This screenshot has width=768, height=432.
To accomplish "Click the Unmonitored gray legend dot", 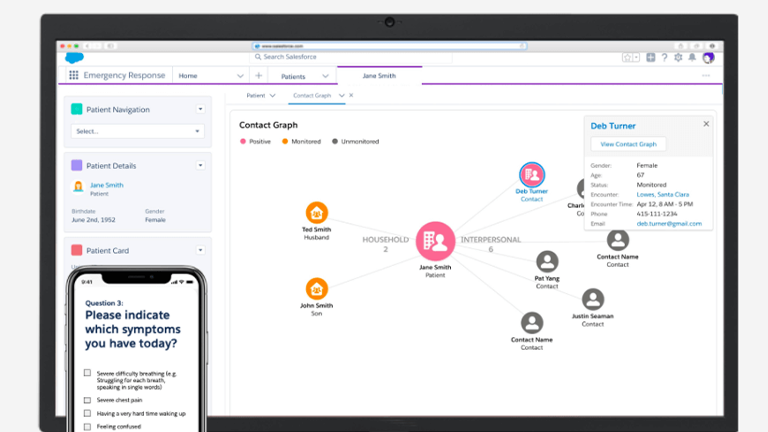I will tap(335, 141).
